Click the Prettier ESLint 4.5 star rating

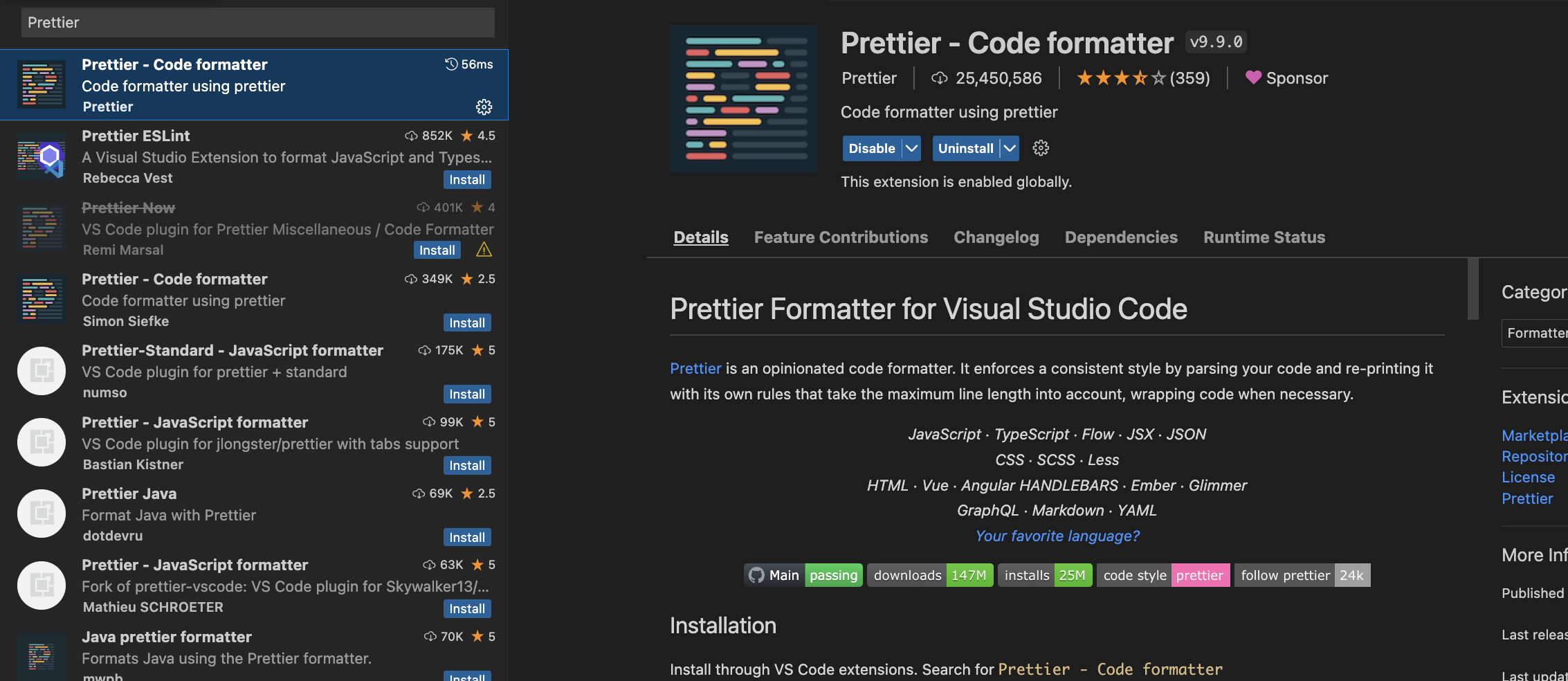(478, 136)
